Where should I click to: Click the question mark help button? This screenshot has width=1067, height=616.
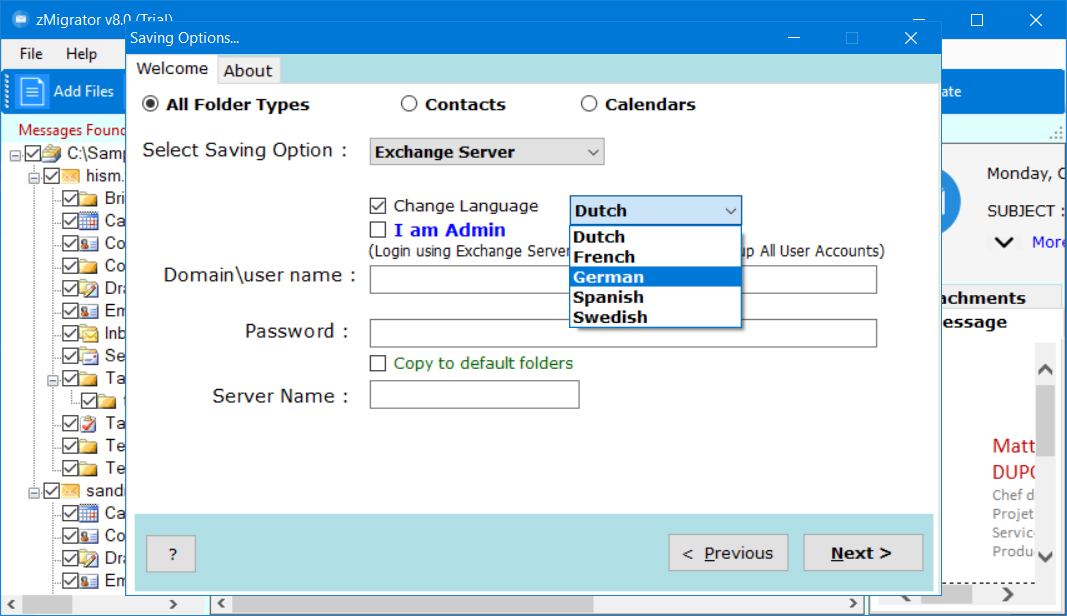pyautogui.click(x=171, y=553)
